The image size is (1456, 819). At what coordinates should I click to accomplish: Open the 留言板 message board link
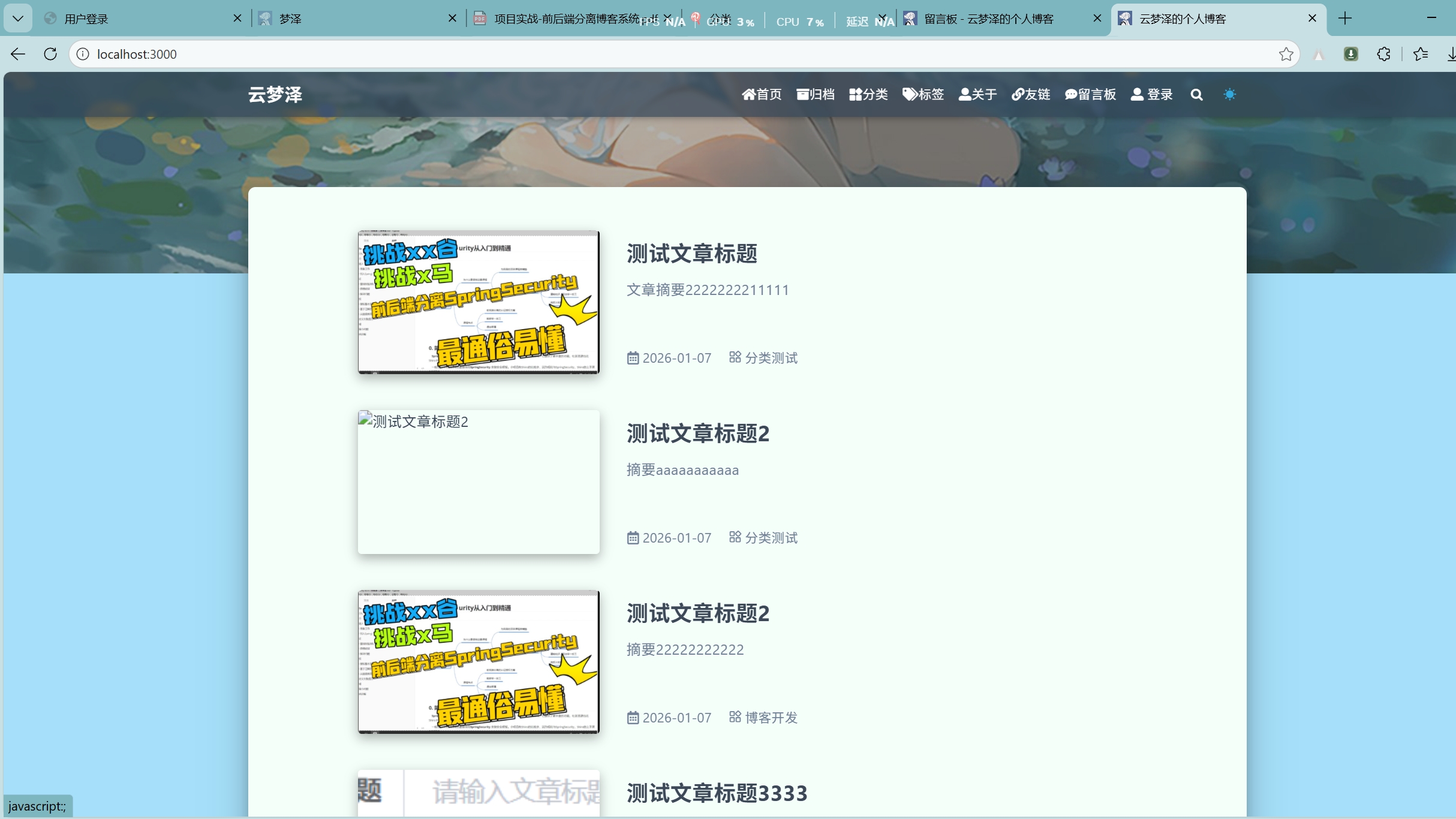(1090, 95)
